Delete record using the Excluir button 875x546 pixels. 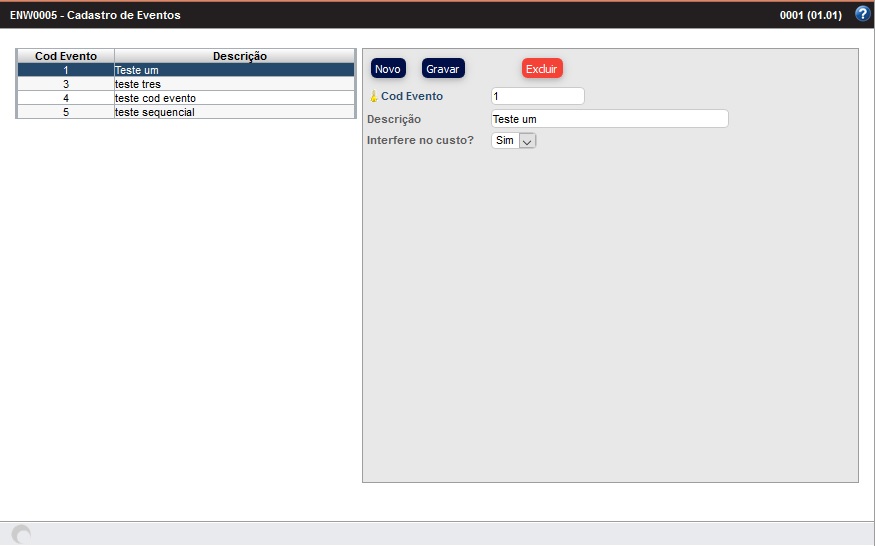(542, 69)
